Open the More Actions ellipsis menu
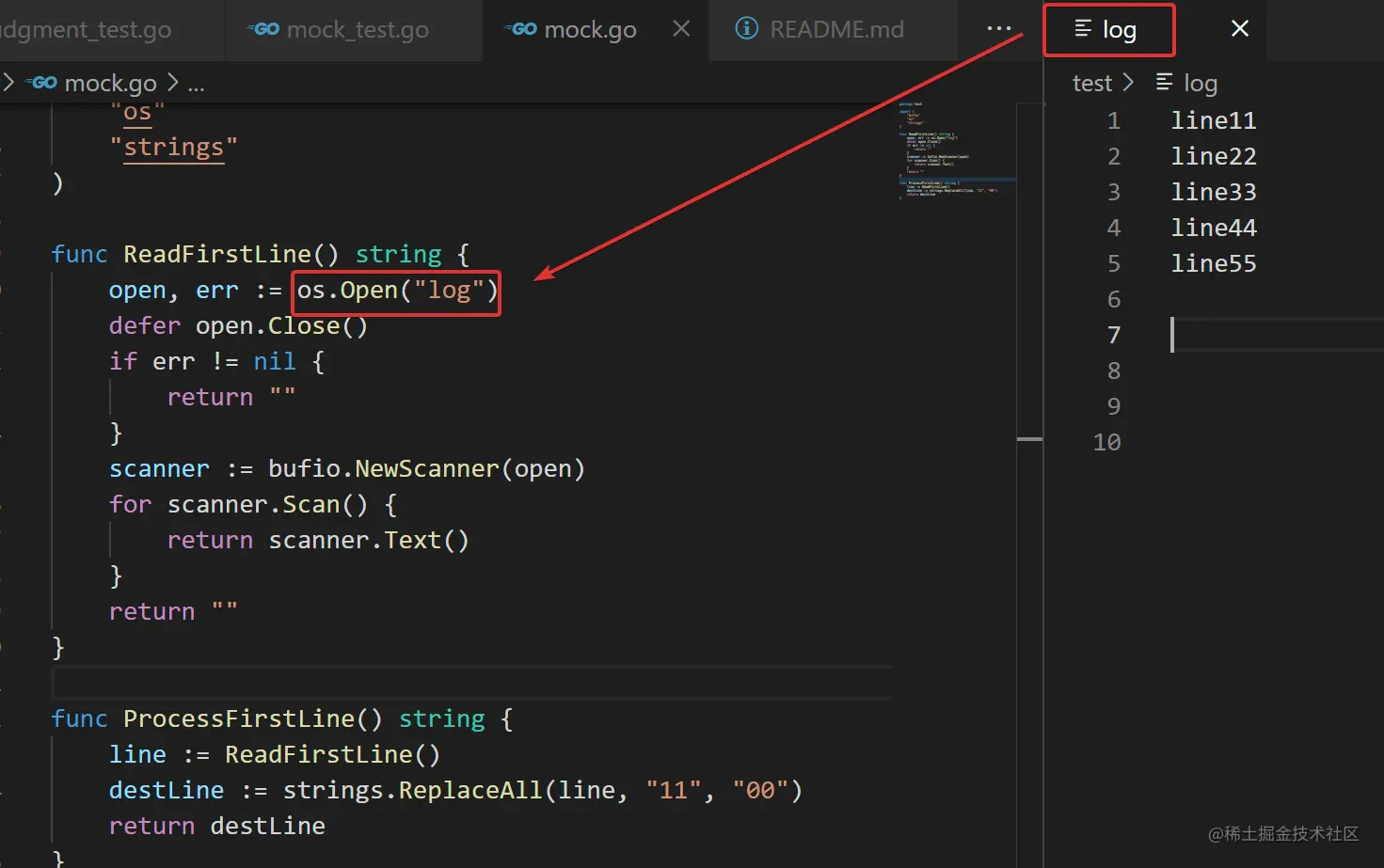 coord(999,29)
